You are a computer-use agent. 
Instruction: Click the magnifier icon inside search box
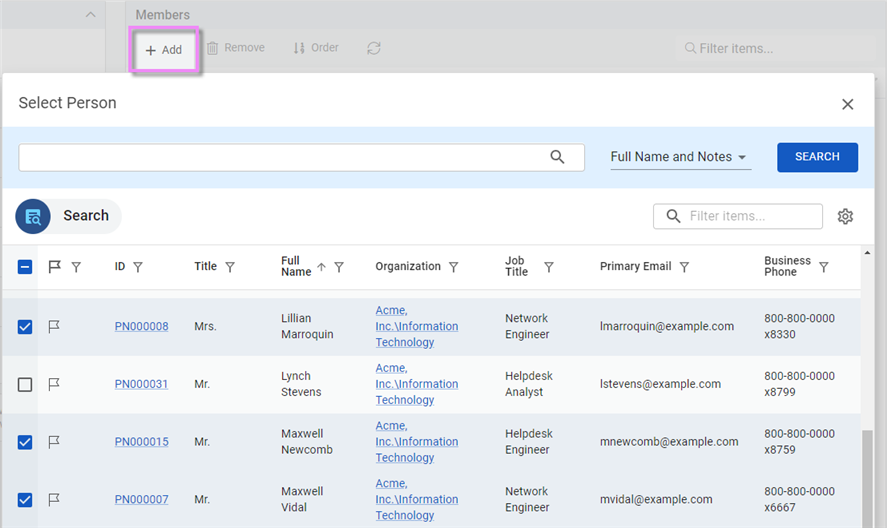(557, 157)
